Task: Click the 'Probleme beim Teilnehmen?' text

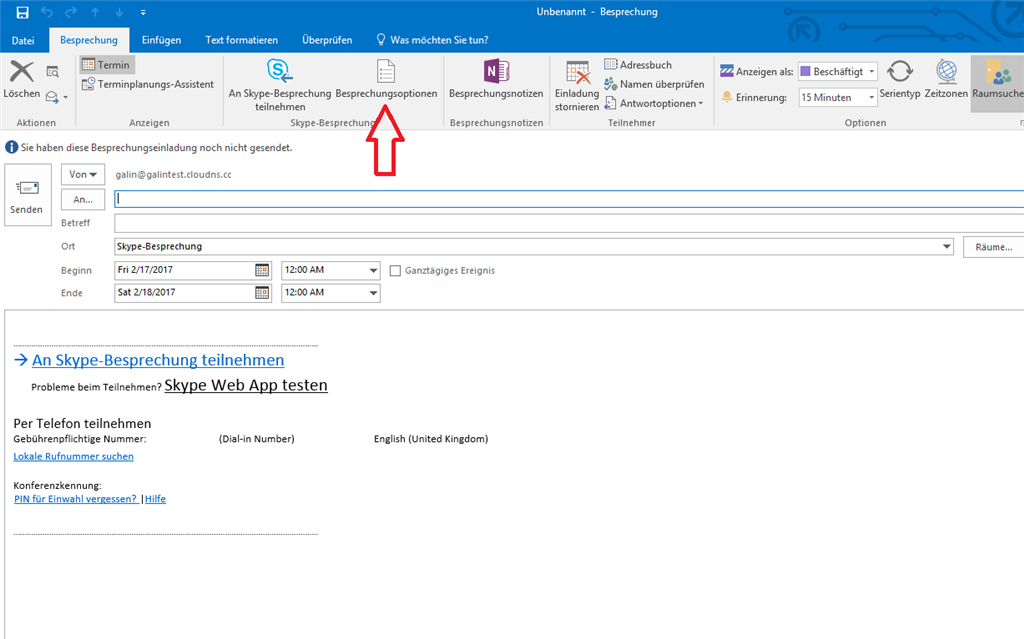Action: click(x=97, y=387)
